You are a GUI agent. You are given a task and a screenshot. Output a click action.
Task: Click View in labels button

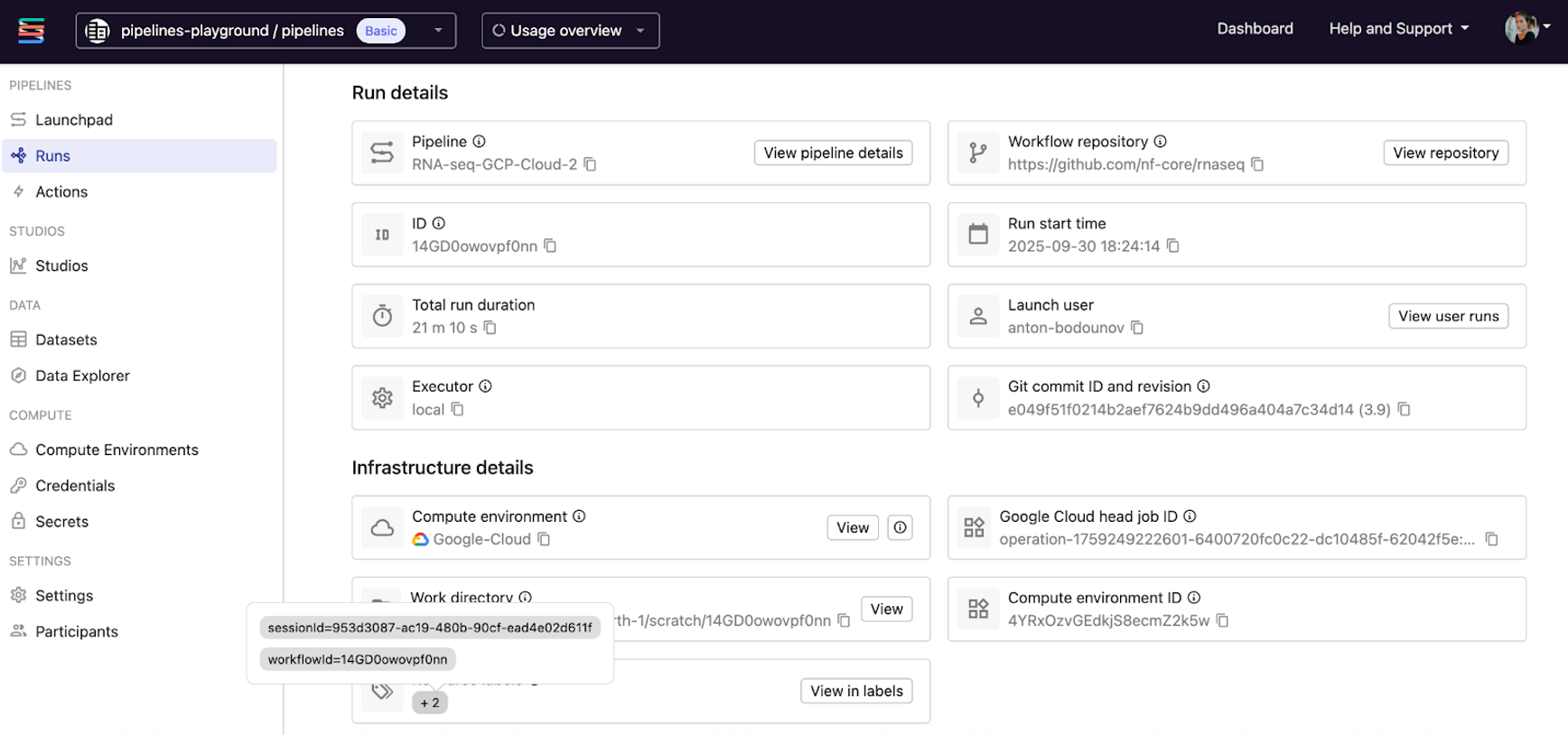pyautogui.click(x=856, y=691)
